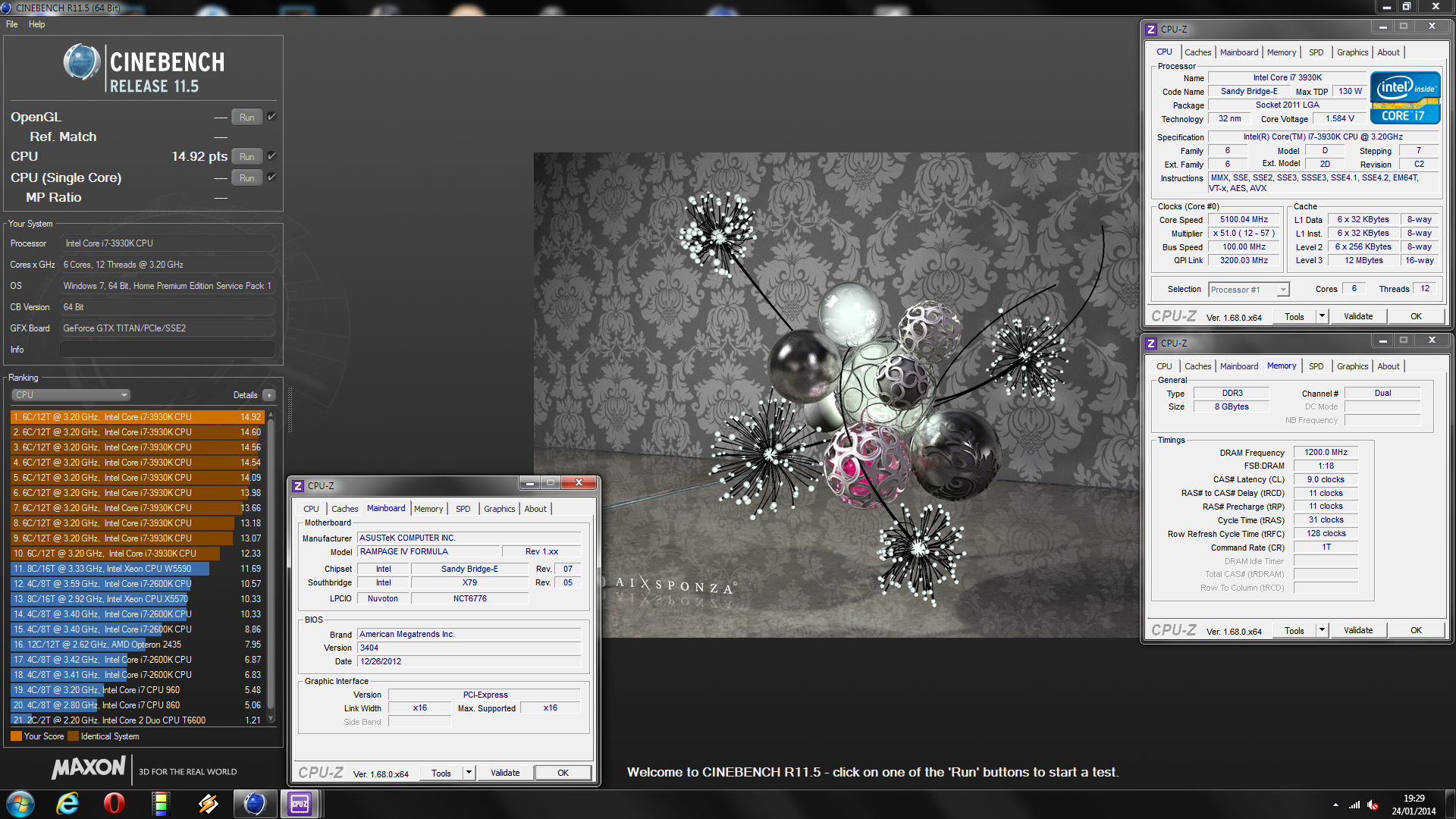Image resolution: width=1456 pixels, height=819 pixels.
Task: Click the rendered scene image
Action: [836, 394]
